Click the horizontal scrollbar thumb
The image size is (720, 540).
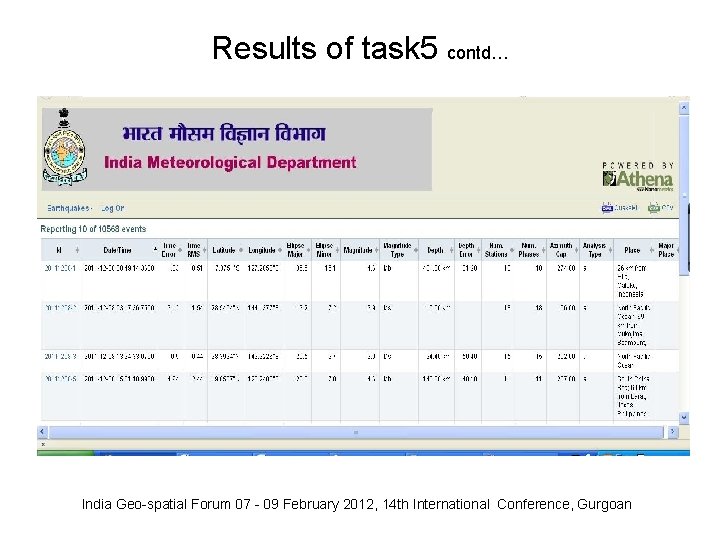[x=356, y=432]
